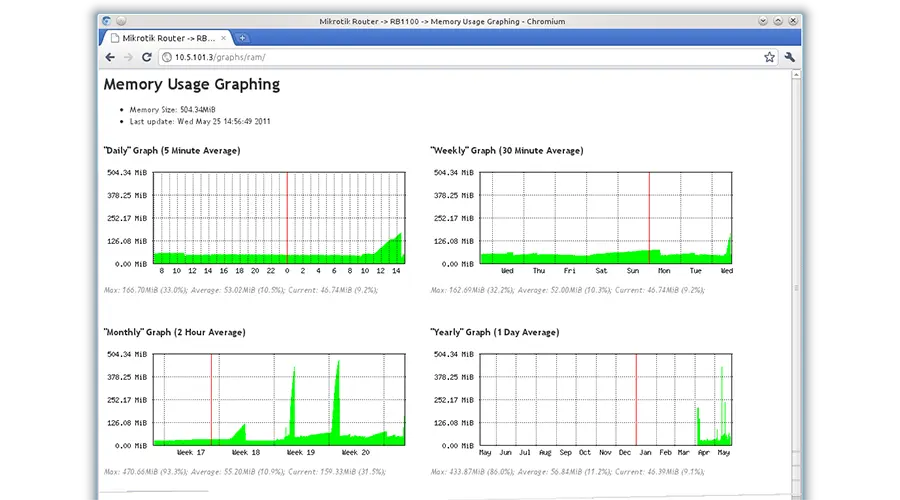Click the Week 17 label on Monthly graph
Viewport: 900px width, 500px height.
coord(191,452)
